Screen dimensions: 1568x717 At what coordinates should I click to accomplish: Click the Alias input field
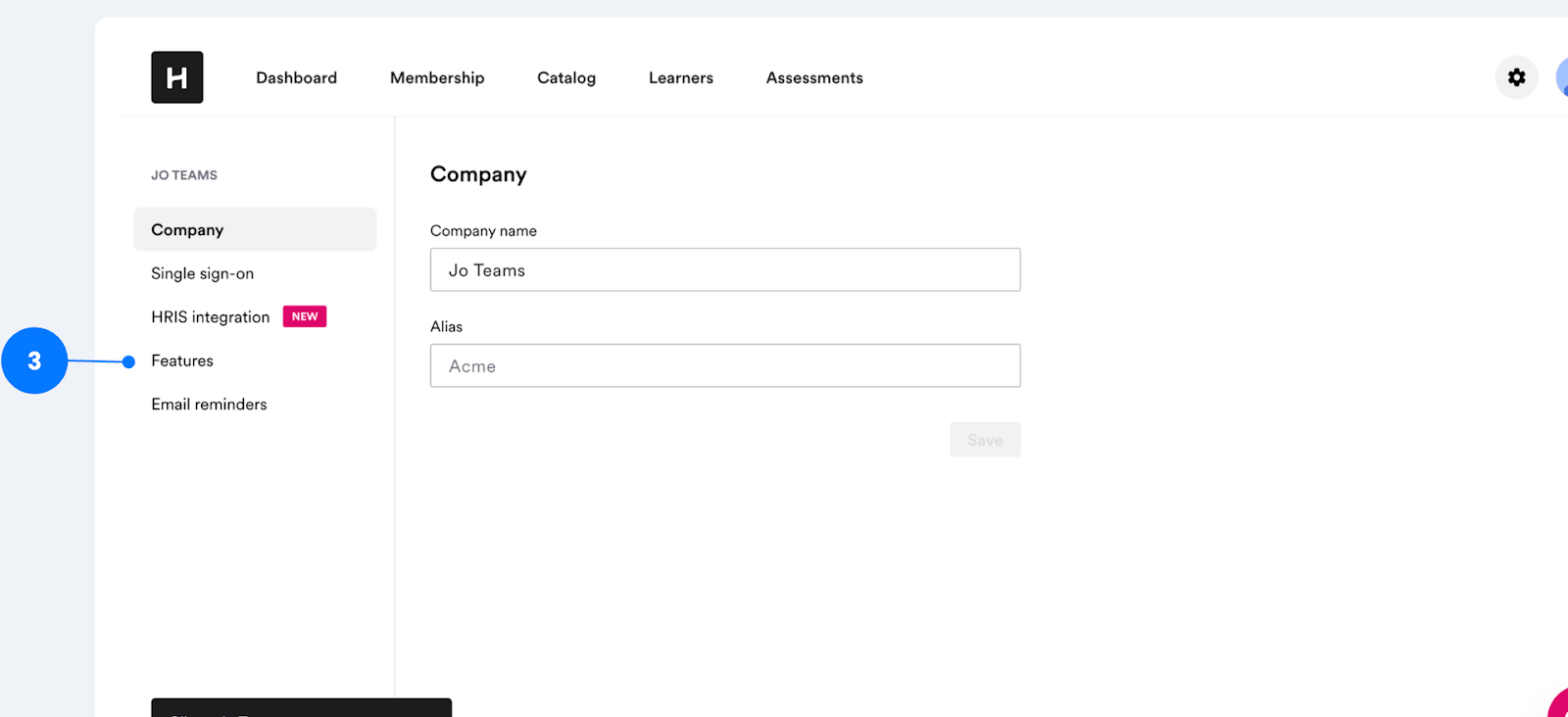(x=725, y=365)
